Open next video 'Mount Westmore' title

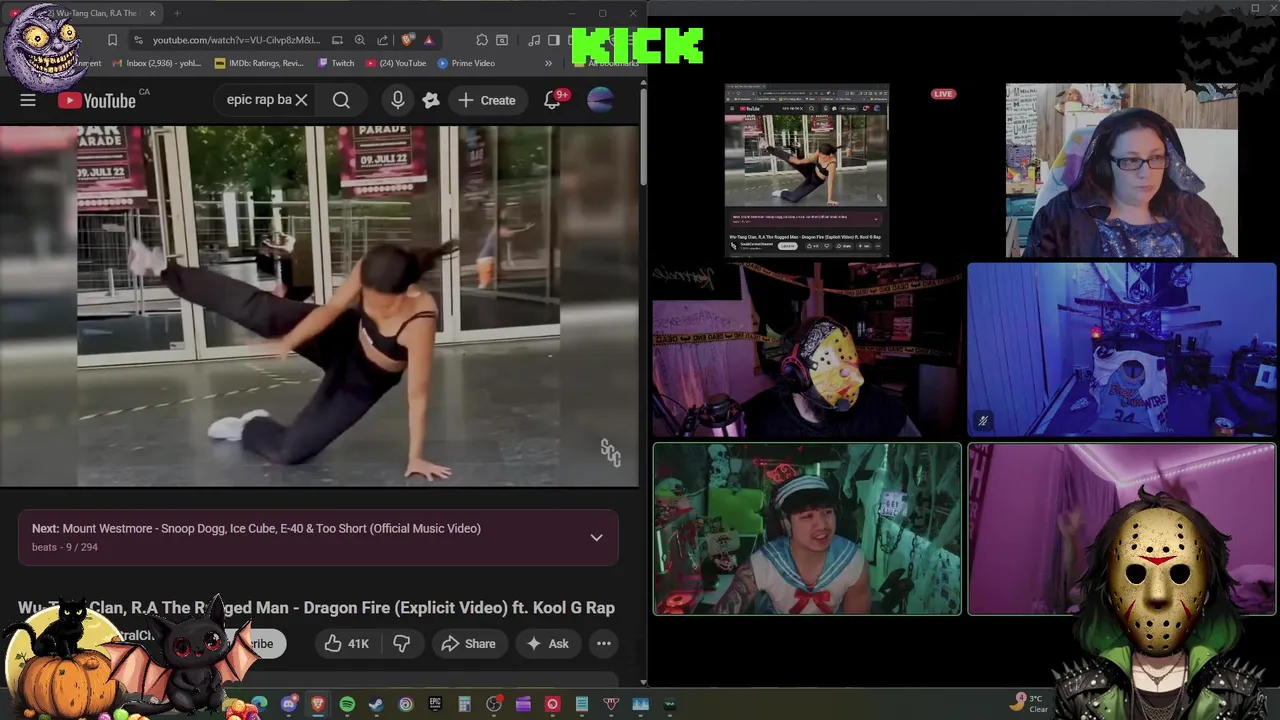271,528
